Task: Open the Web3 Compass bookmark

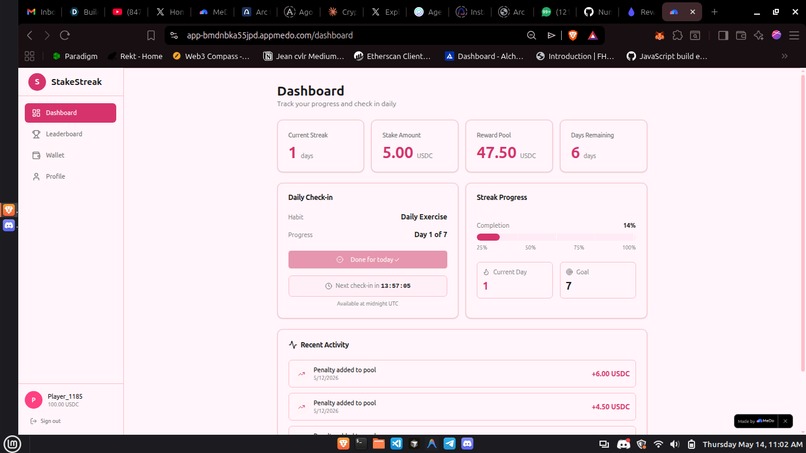Action: pos(211,56)
